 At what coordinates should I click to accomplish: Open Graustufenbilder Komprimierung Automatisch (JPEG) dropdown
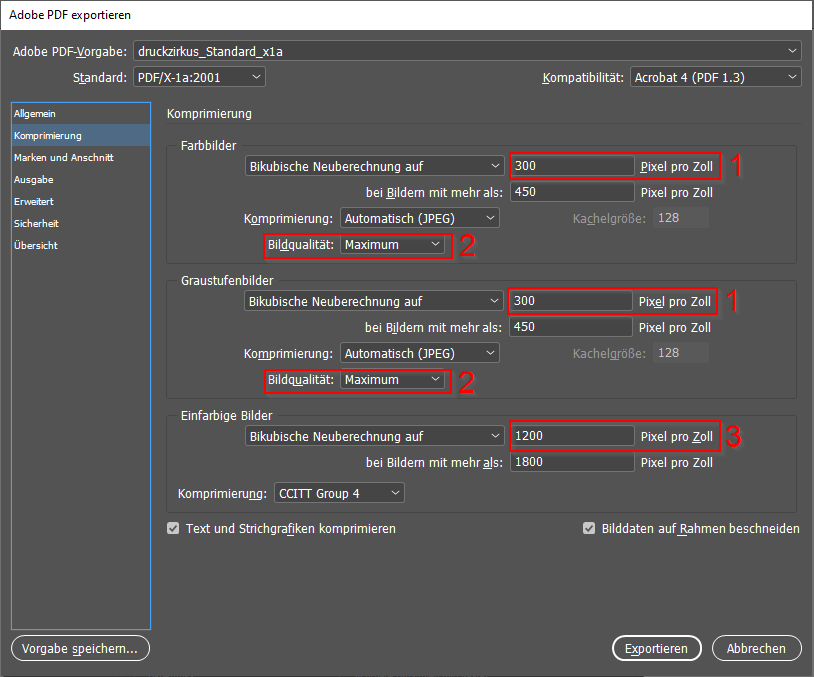(x=419, y=353)
